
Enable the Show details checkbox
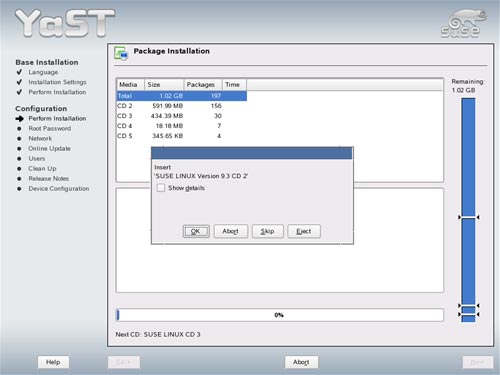[x=161, y=188]
